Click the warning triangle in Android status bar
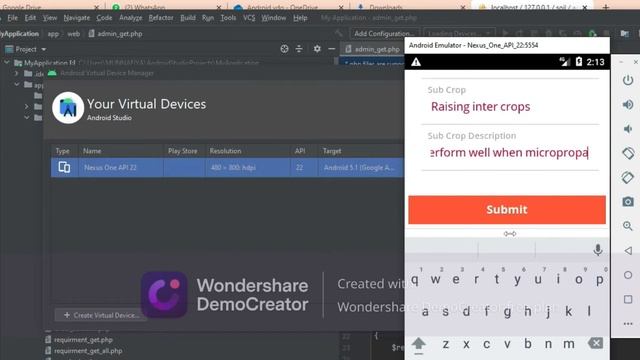The image size is (640, 360). pos(416,62)
